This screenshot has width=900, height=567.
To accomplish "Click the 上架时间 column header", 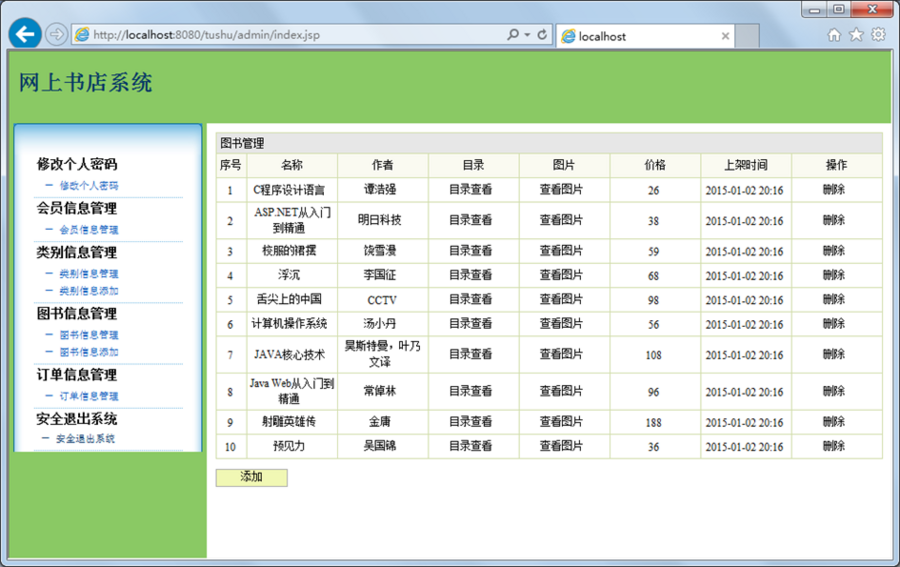I will coord(746,165).
